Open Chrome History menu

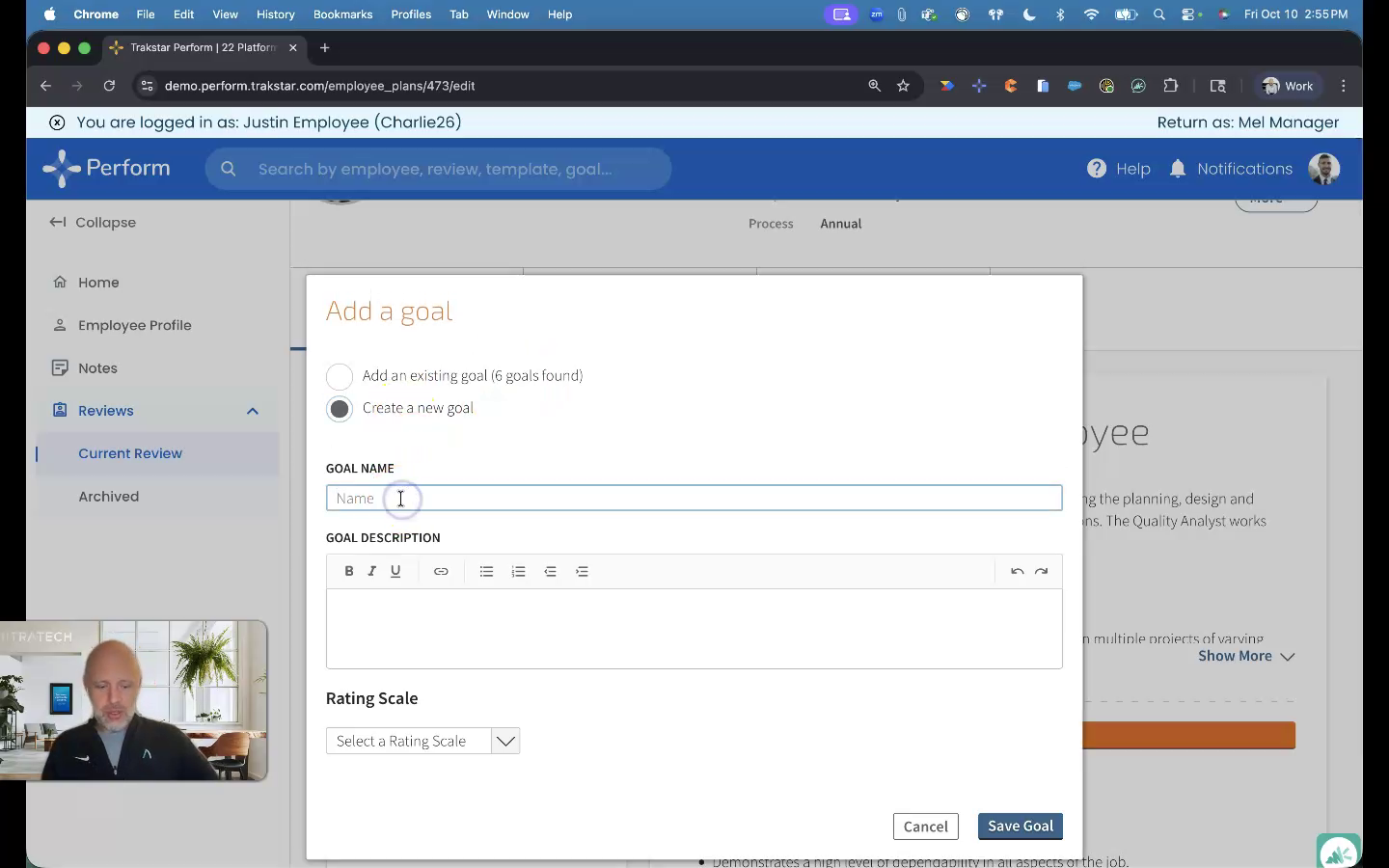click(275, 14)
